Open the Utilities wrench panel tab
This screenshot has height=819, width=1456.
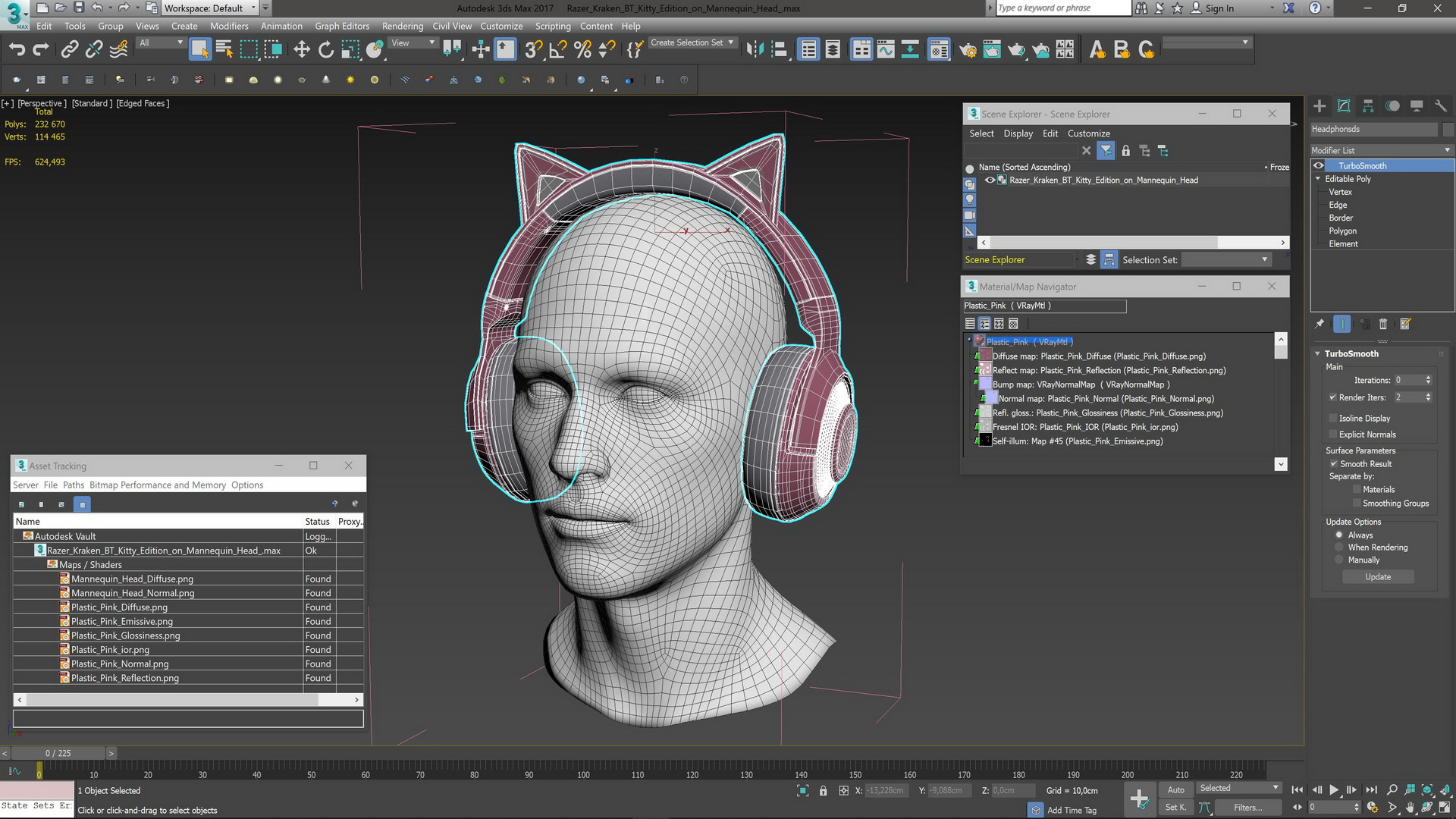click(x=1441, y=106)
